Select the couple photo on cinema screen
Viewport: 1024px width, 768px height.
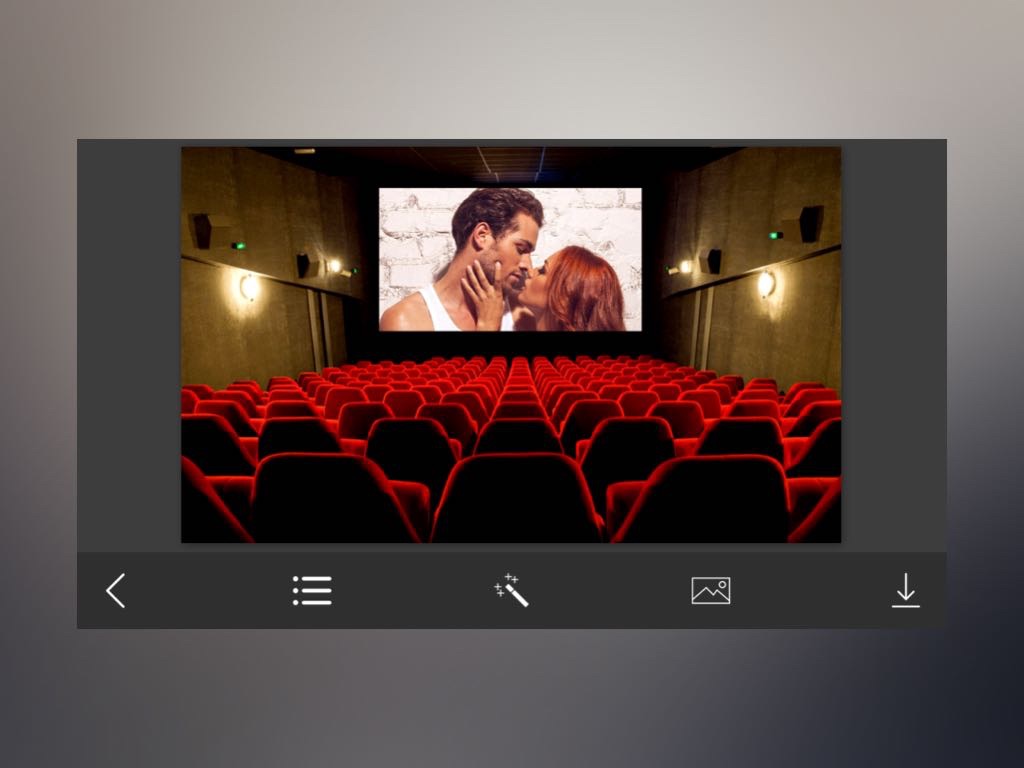click(x=511, y=259)
